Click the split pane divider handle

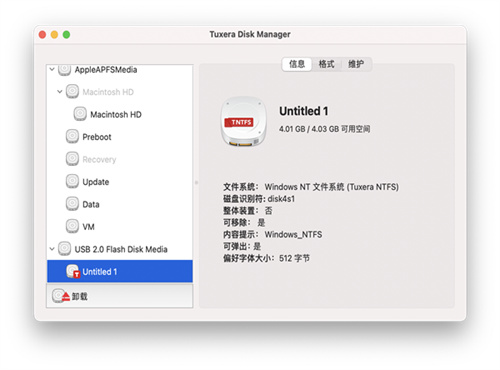point(196,182)
